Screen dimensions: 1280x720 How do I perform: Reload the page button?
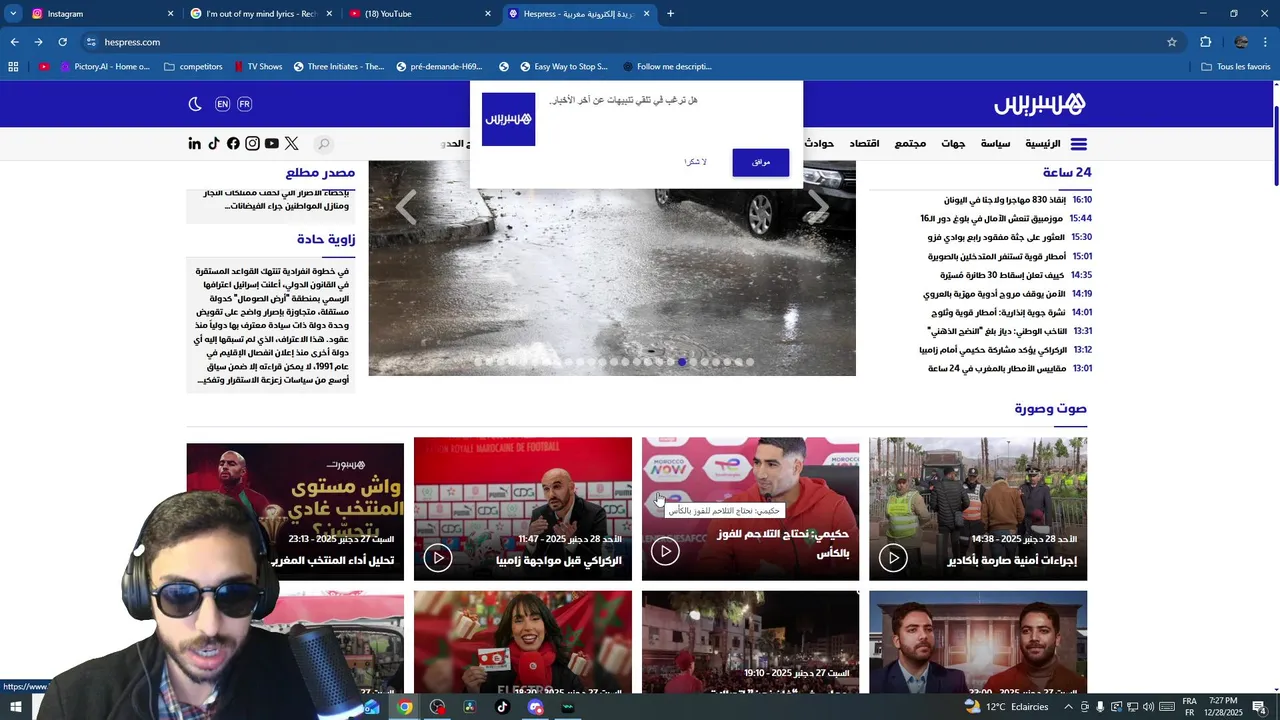pos(62,42)
